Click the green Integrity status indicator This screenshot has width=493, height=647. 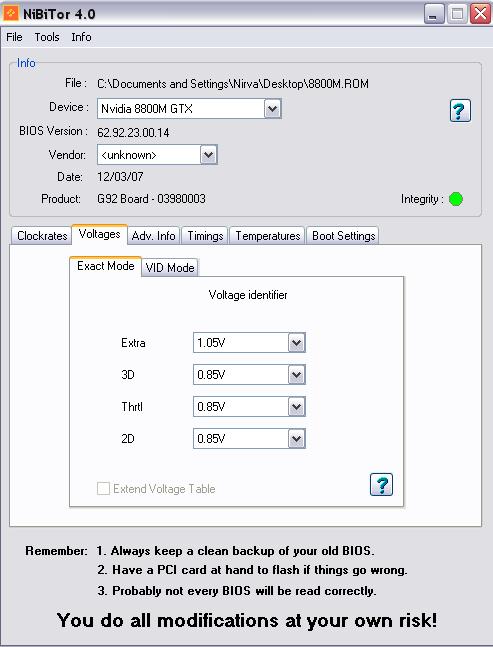[x=455, y=199]
